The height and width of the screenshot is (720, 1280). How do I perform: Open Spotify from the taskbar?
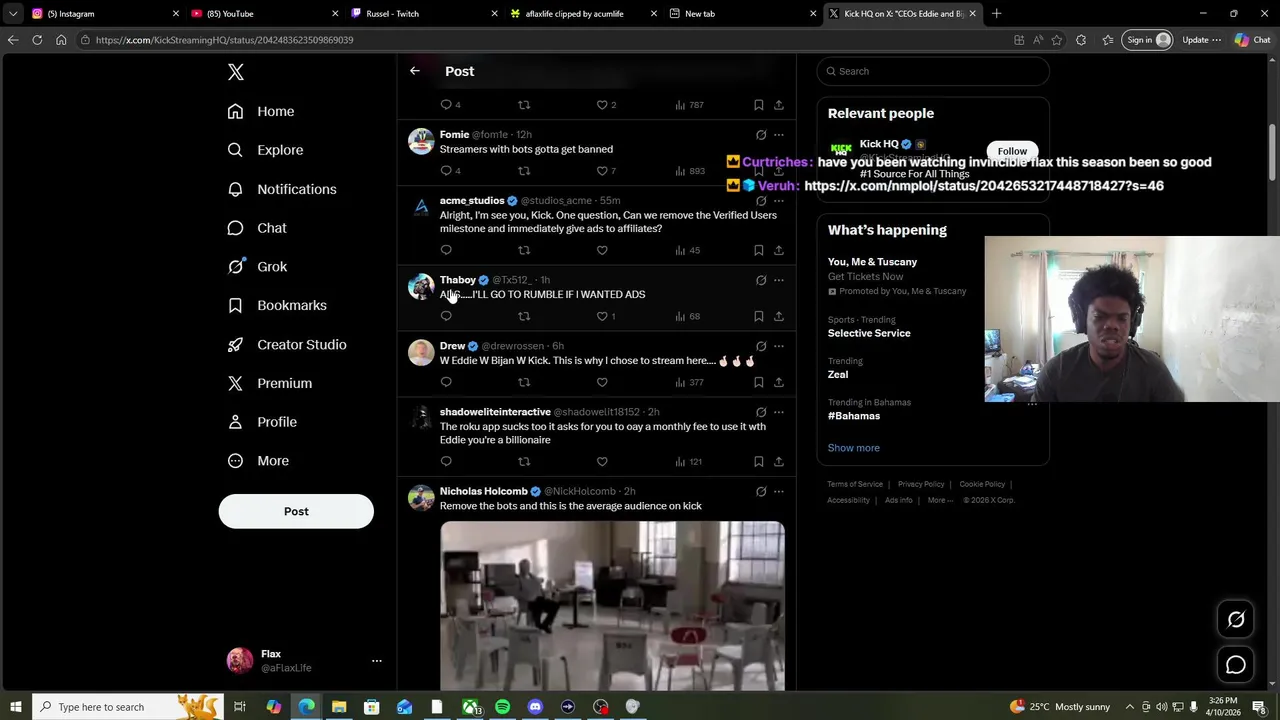coord(502,707)
